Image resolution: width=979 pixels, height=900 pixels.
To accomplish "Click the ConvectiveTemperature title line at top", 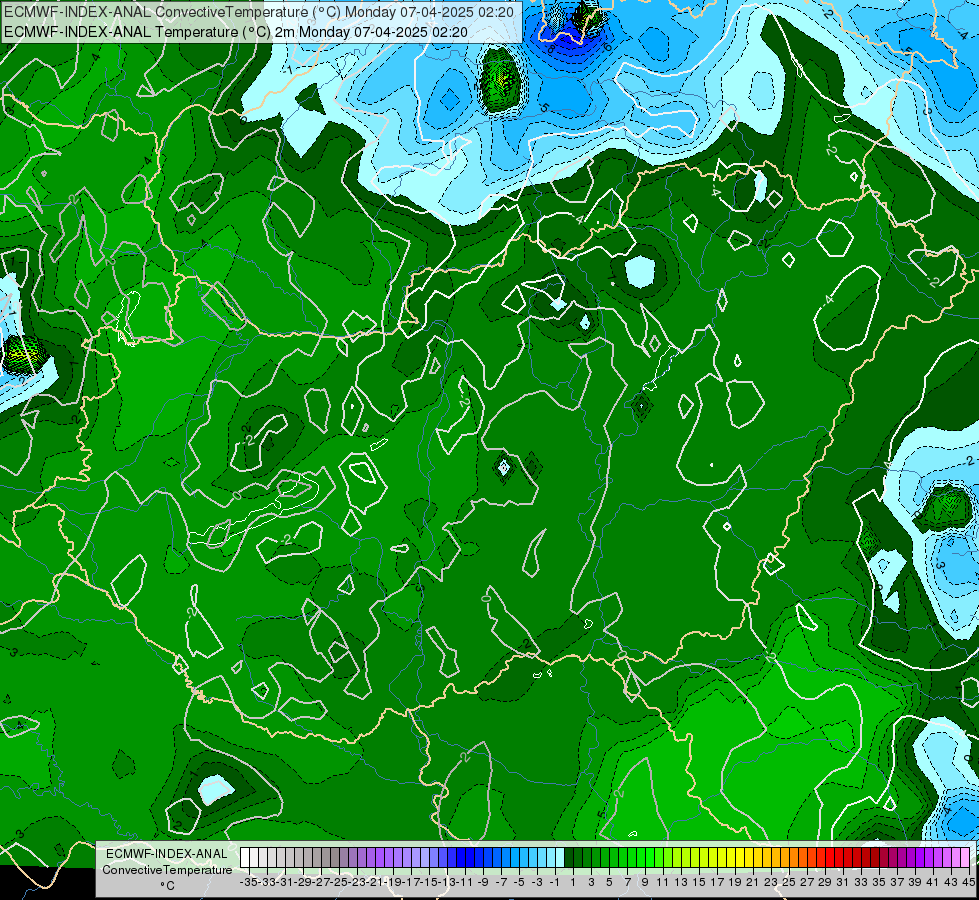I will tap(258, 12).
